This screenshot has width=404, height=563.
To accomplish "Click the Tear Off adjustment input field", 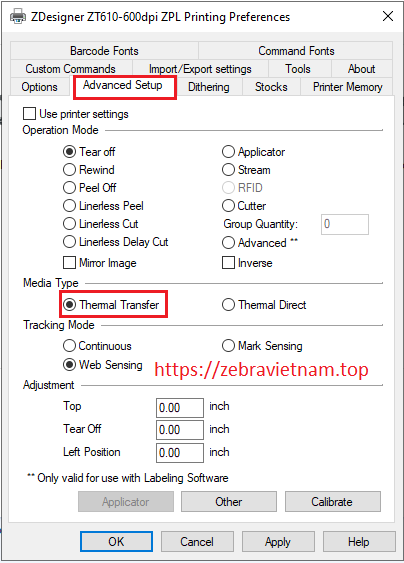I will point(180,430).
